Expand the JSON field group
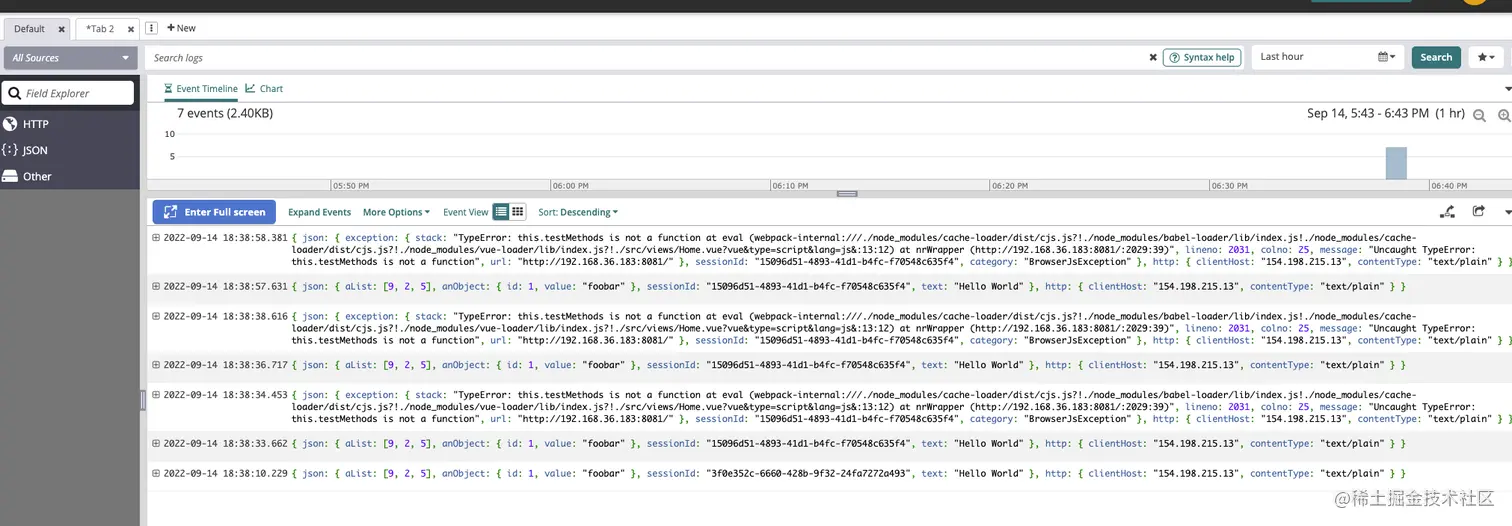Image resolution: width=1512 pixels, height=526 pixels. [70, 150]
